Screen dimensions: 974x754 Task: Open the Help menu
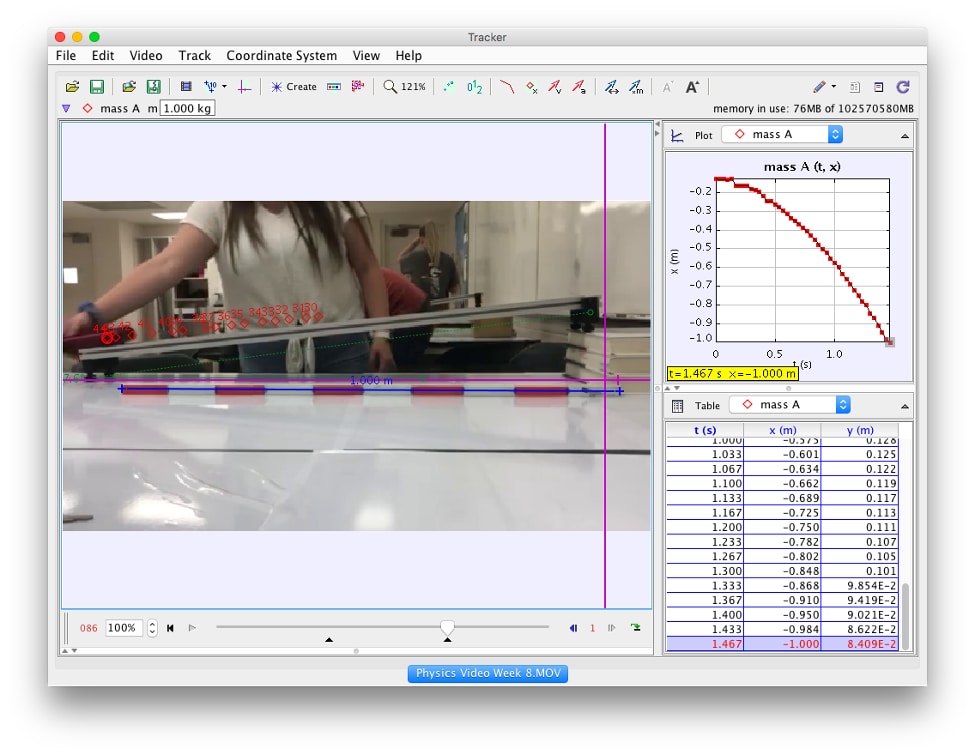pyautogui.click(x=409, y=55)
